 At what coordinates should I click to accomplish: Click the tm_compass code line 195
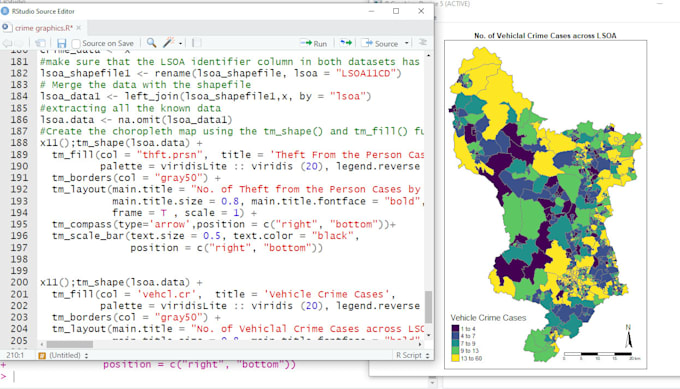pos(224,224)
